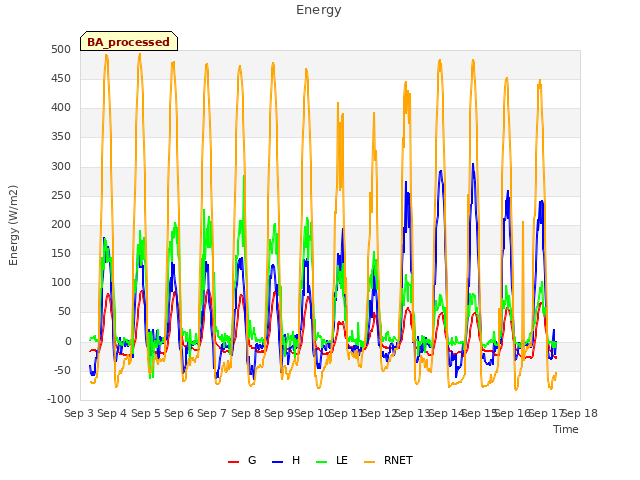This screenshot has width=640, height=480.
Task: Click the RNET legend entry
Action: (x=388, y=460)
